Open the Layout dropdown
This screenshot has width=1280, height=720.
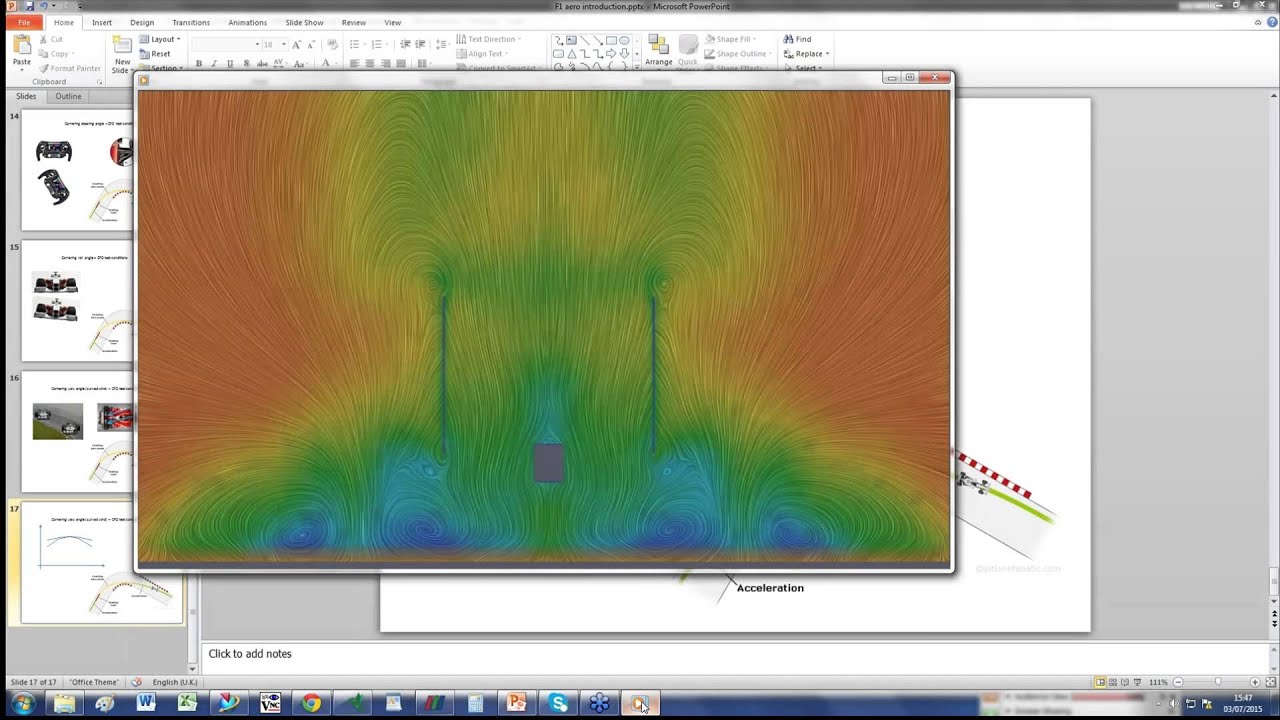(x=160, y=39)
